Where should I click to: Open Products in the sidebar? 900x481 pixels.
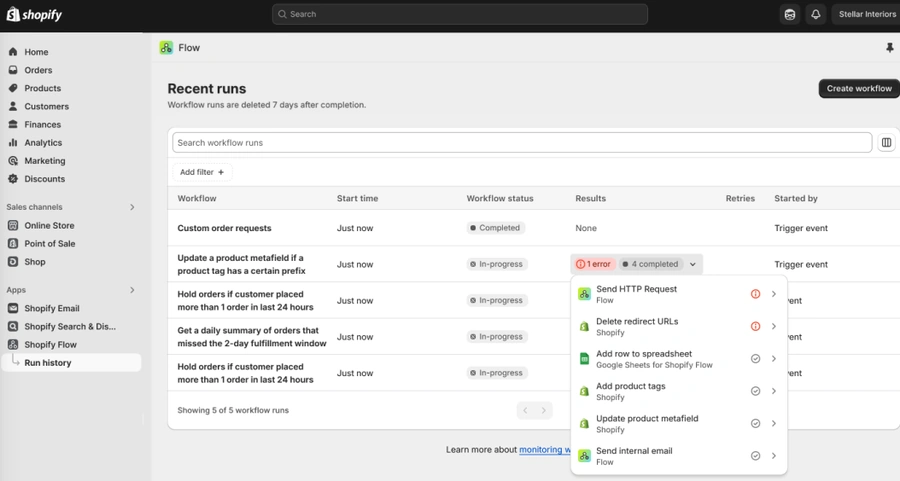click(42, 88)
